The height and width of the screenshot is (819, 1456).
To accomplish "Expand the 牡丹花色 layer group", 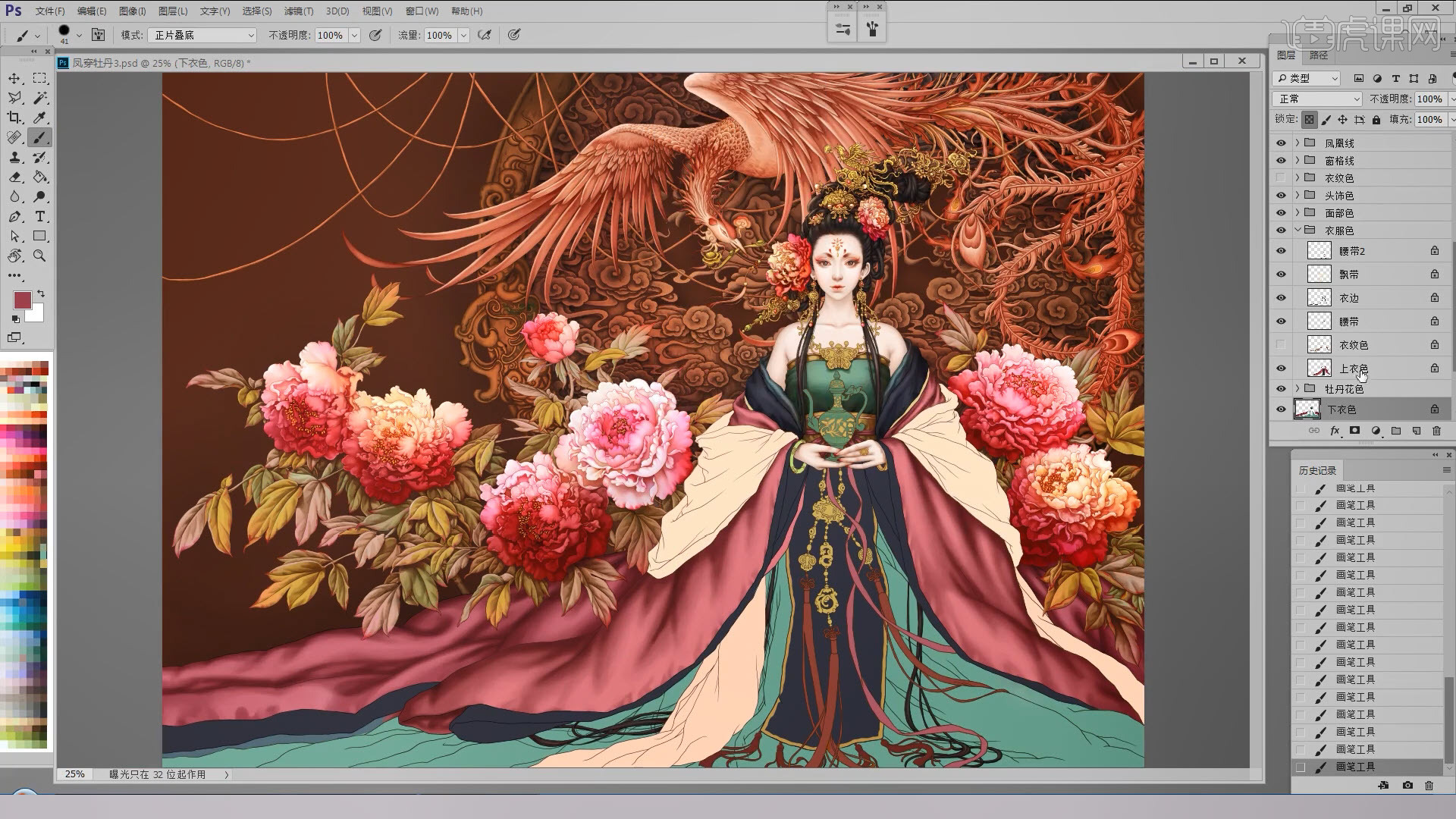I will [x=1298, y=388].
